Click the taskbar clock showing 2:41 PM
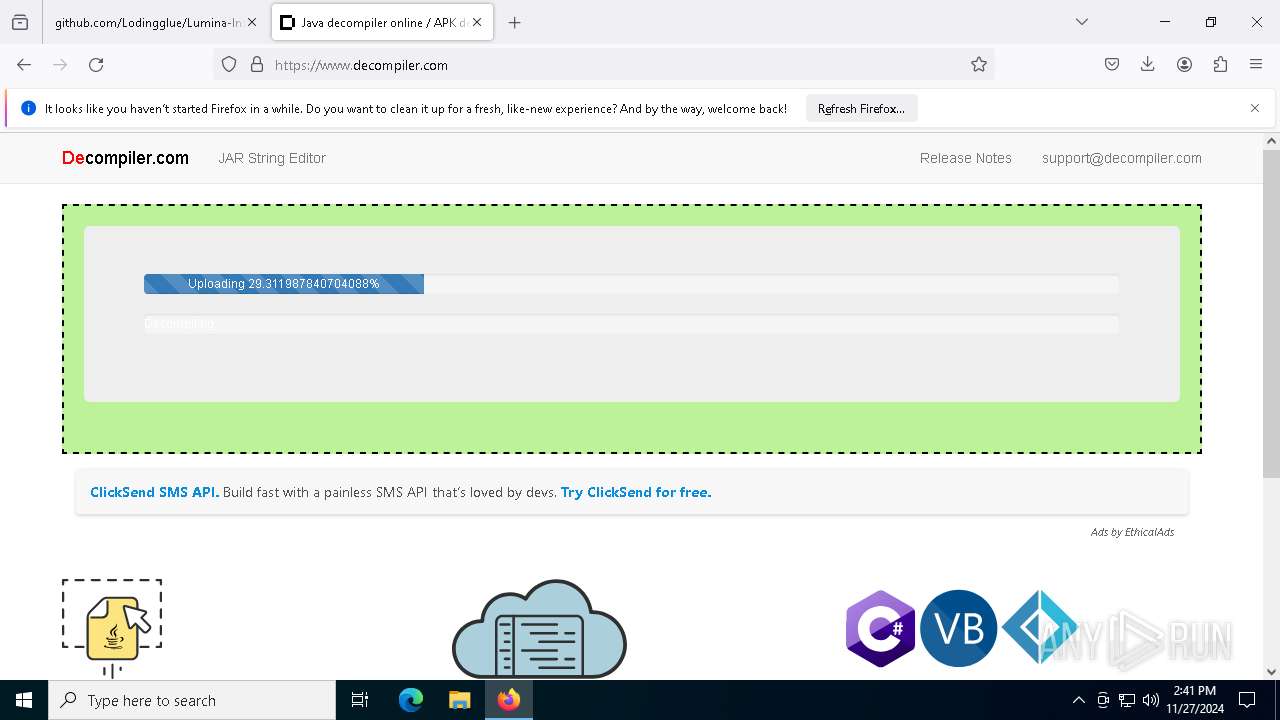Image resolution: width=1280 pixels, height=720 pixels. pyautogui.click(x=1194, y=700)
